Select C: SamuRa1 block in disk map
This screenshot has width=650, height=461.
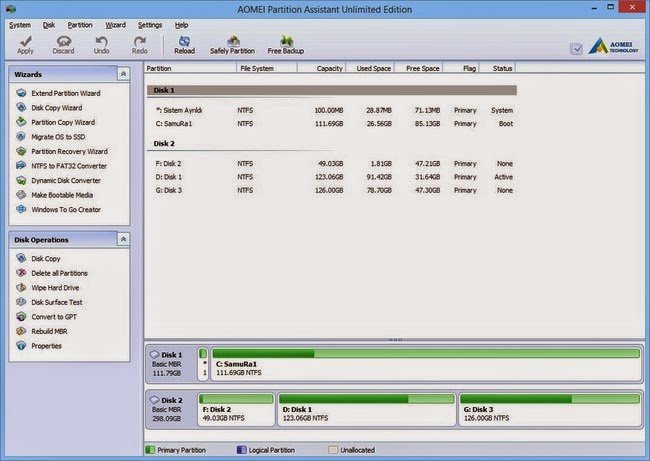point(426,364)
